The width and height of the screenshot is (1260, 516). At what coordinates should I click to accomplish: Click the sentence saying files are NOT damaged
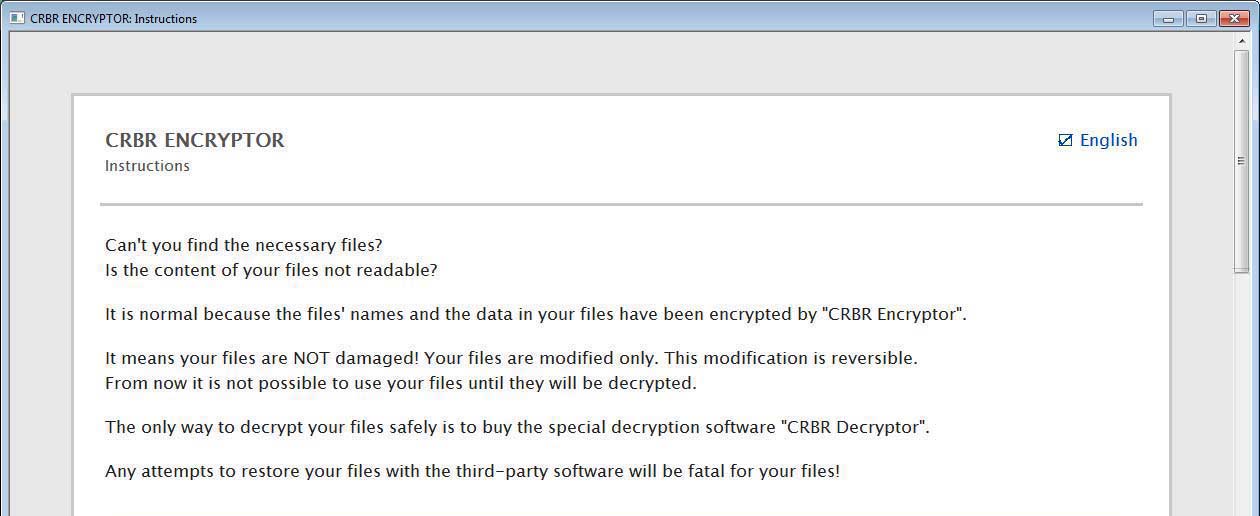pyautogui.click(x=511, y=358)
